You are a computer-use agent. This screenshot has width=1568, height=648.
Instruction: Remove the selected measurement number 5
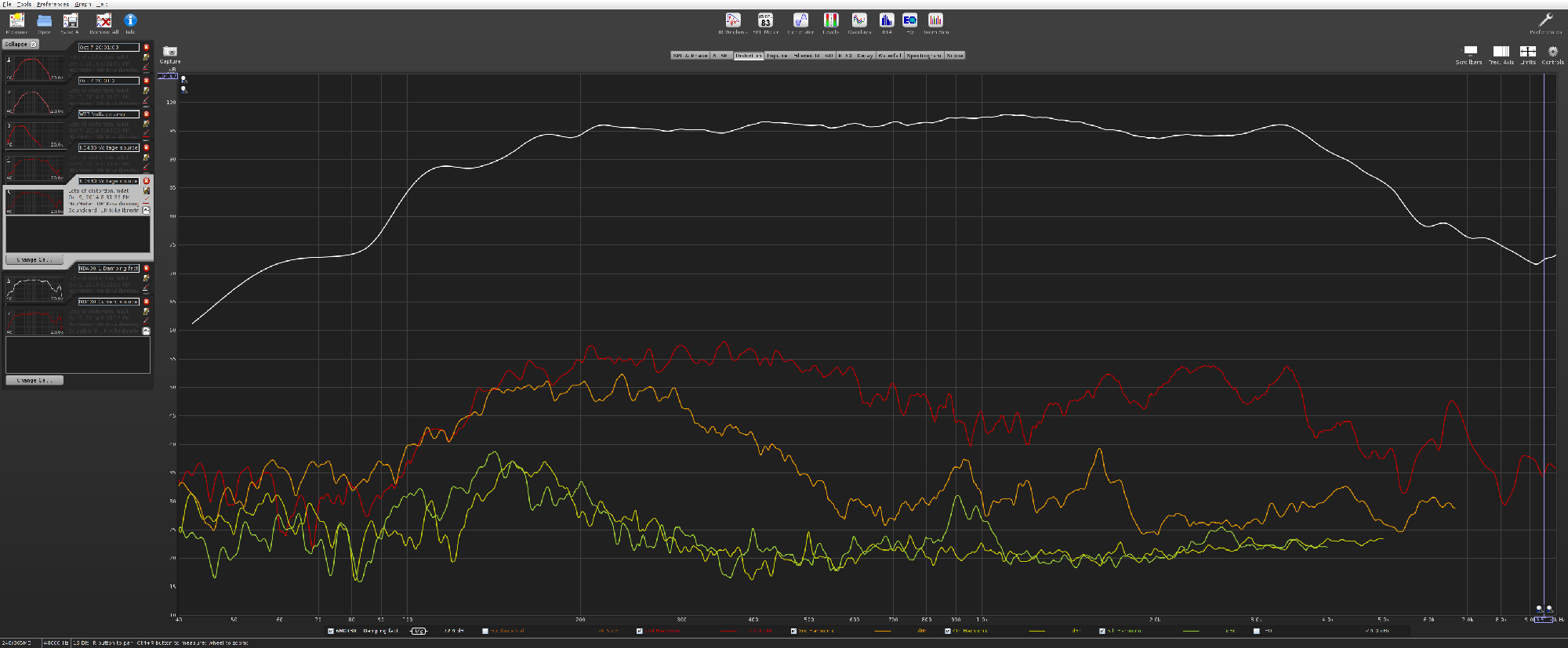tap(146, 181)
